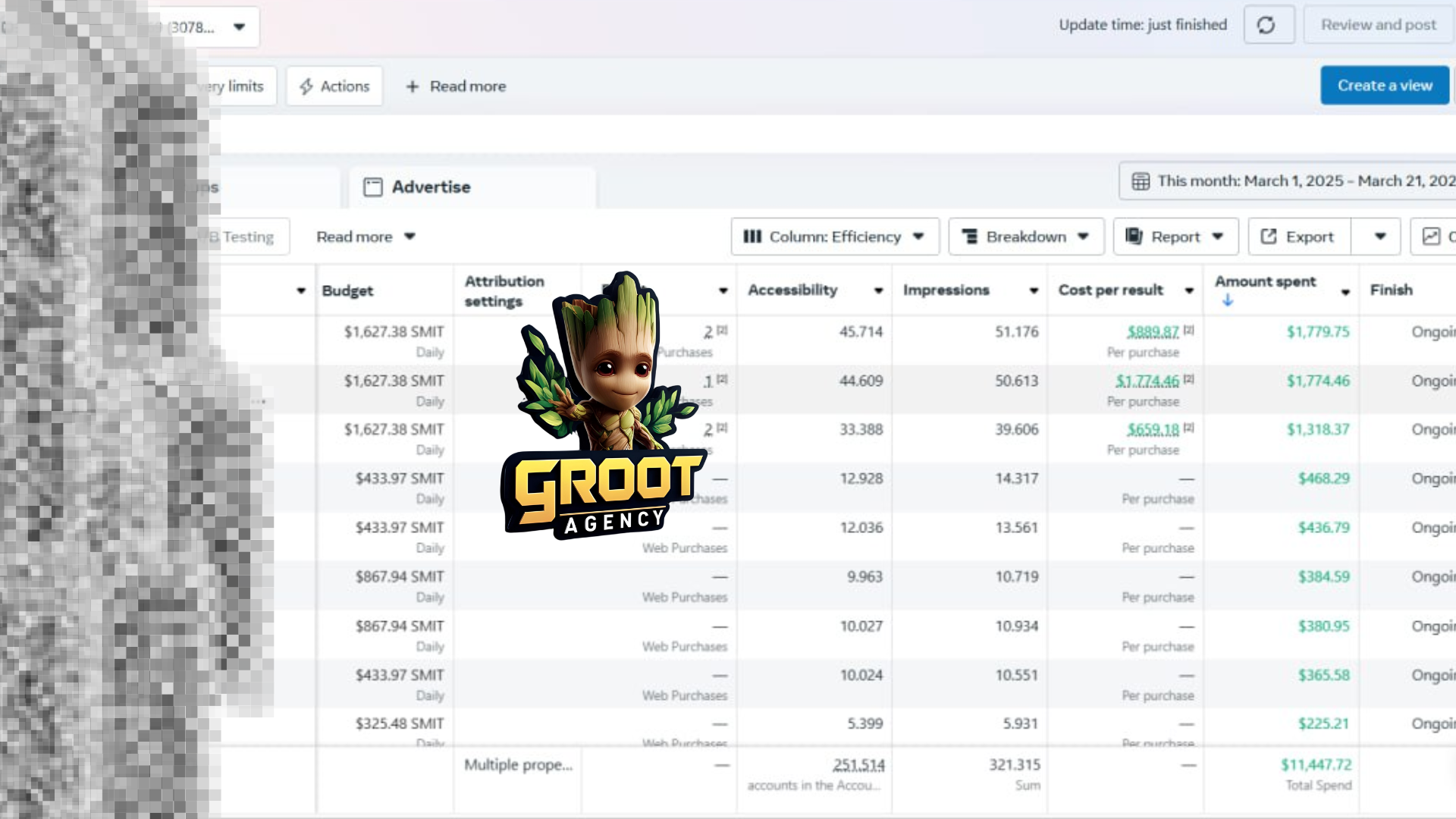Open the Breakdown dropdown

[1026, 237]
